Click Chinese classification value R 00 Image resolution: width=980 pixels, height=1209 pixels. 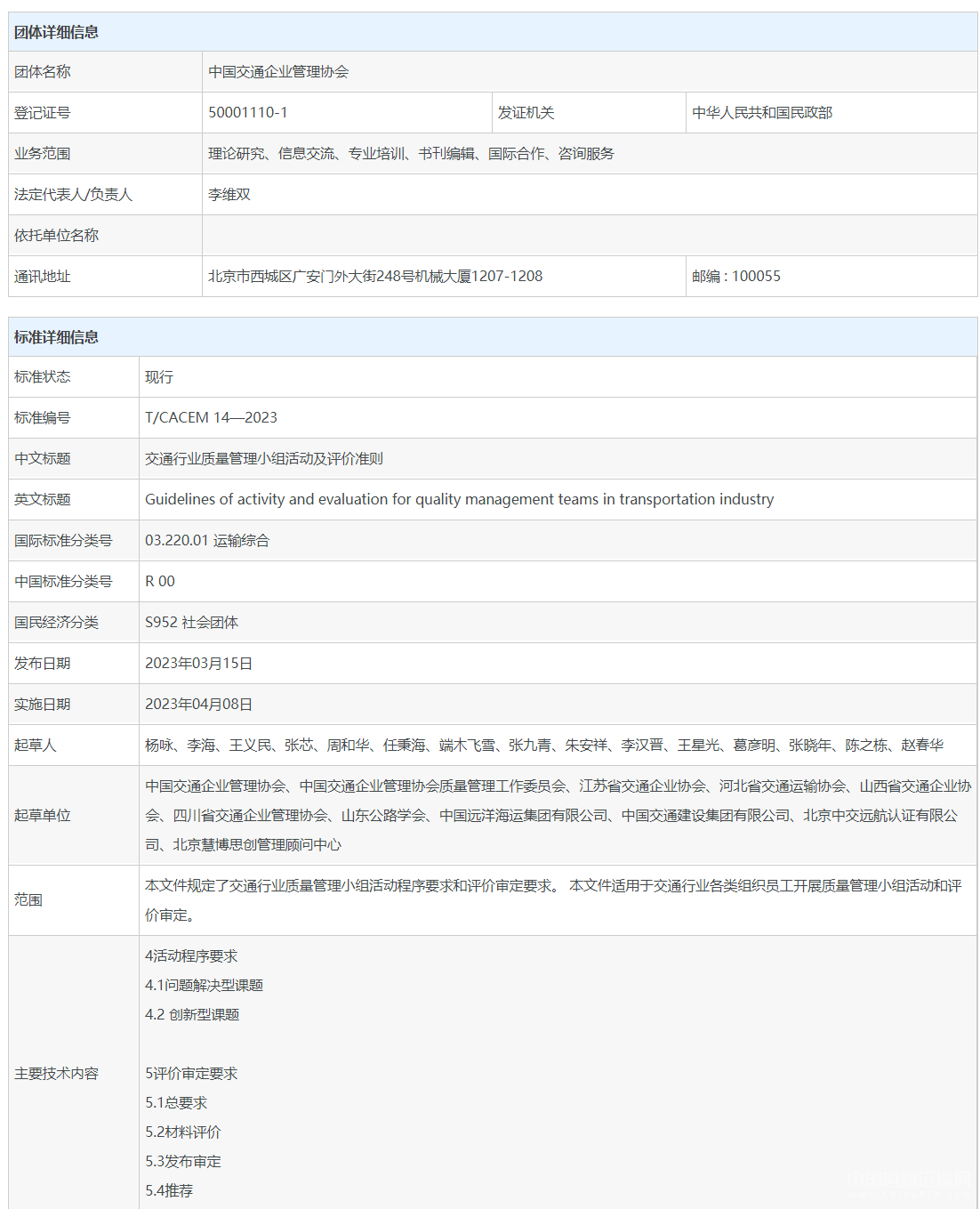pyautogui.click(x=160, y=582)
